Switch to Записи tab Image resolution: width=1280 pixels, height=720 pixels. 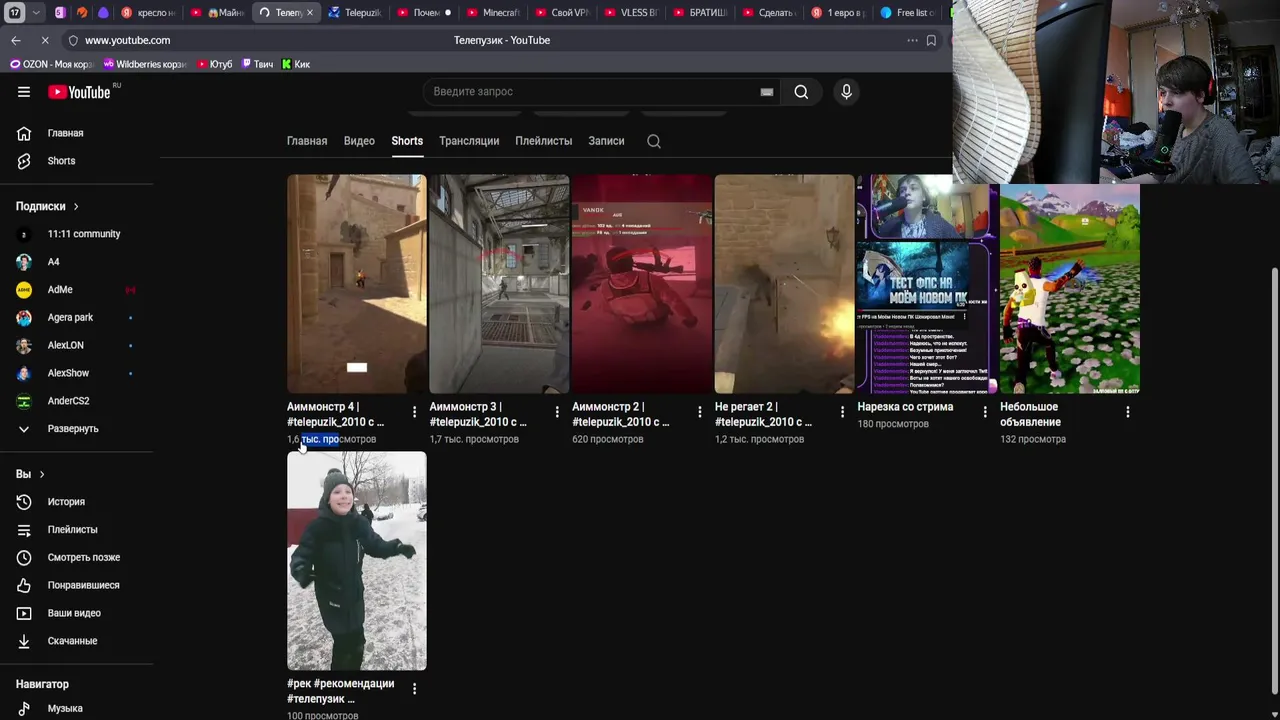pos(606,141)
